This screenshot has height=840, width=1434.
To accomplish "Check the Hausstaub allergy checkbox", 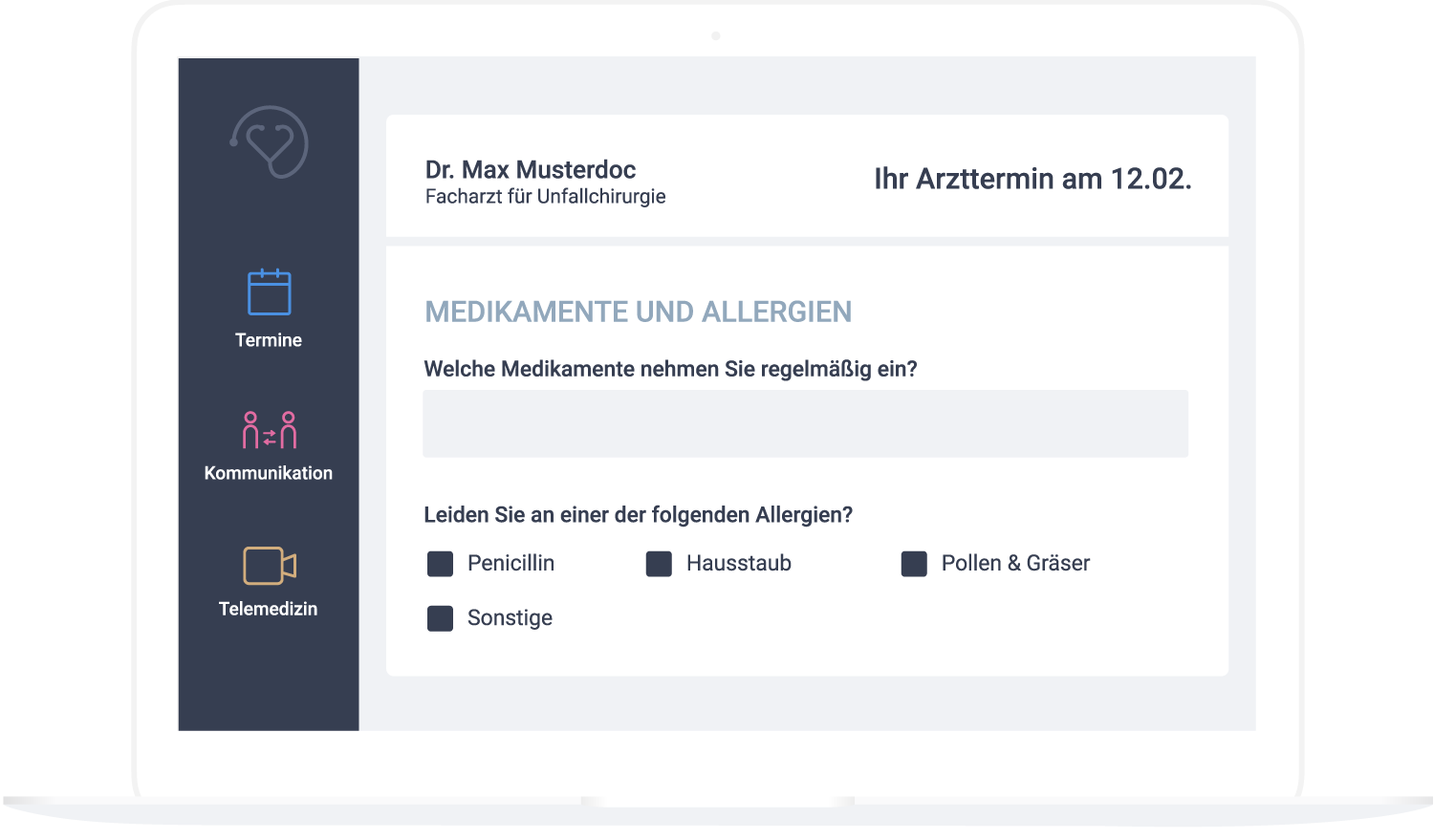I will coord(659,564).
